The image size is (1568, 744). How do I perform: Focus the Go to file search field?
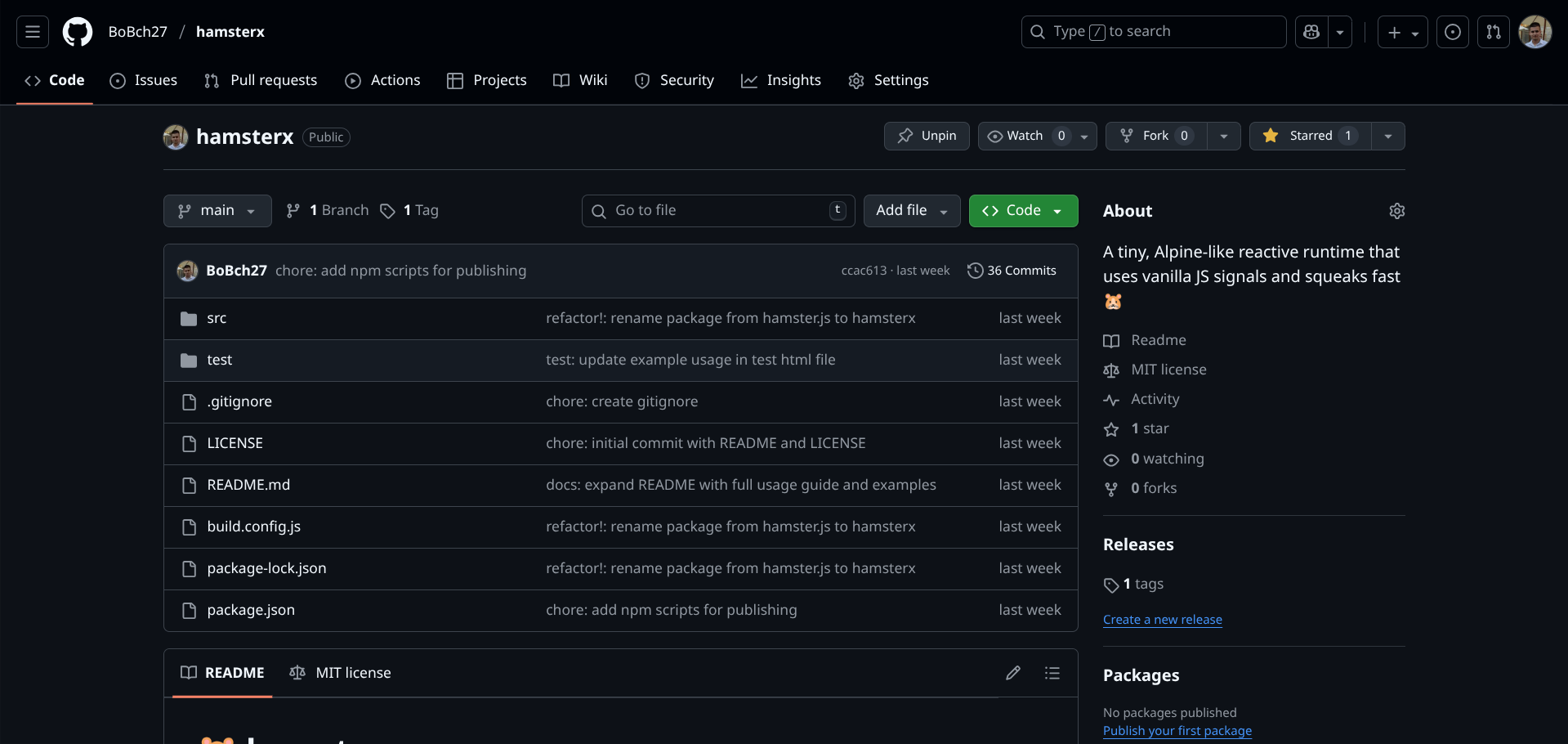[717, 211]
